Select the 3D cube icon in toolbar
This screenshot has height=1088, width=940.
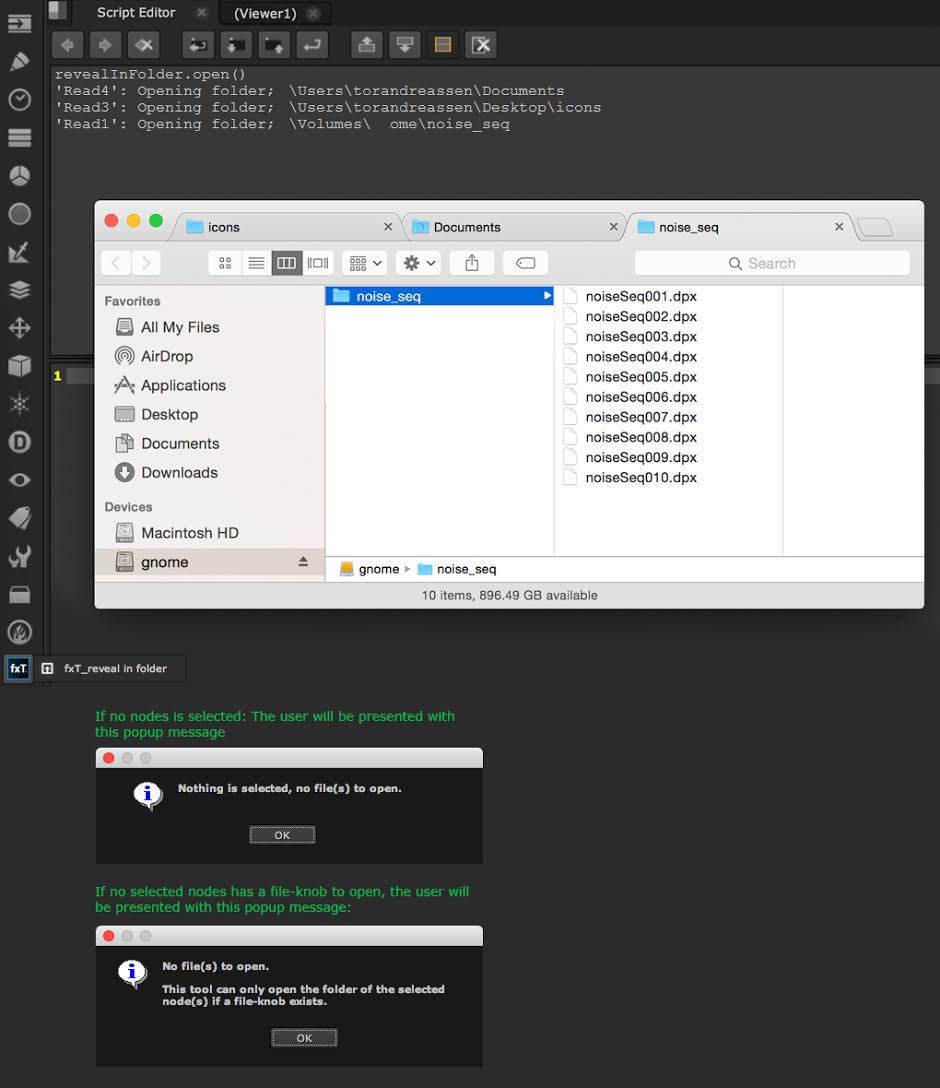(19, 366)
